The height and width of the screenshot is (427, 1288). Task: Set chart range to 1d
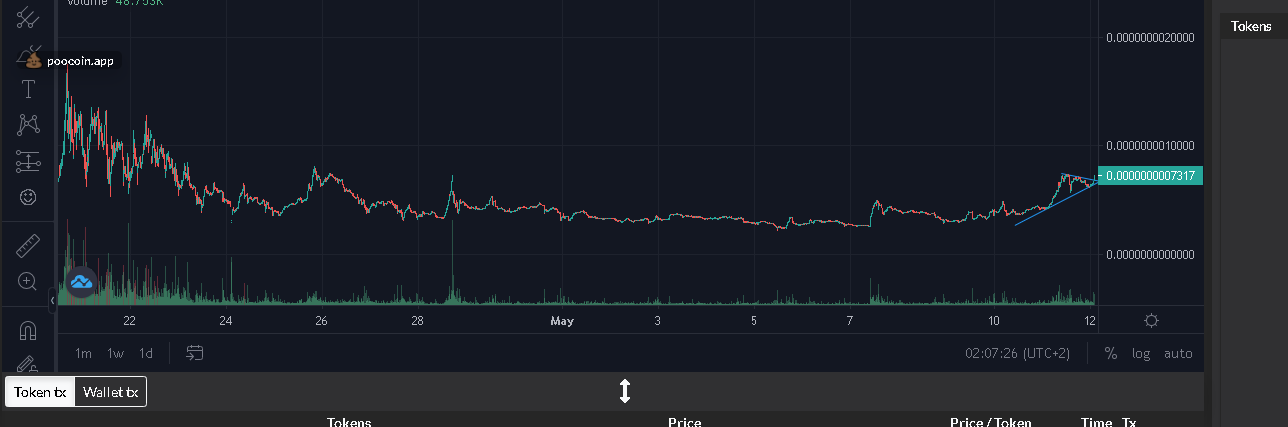coord(146,353)
